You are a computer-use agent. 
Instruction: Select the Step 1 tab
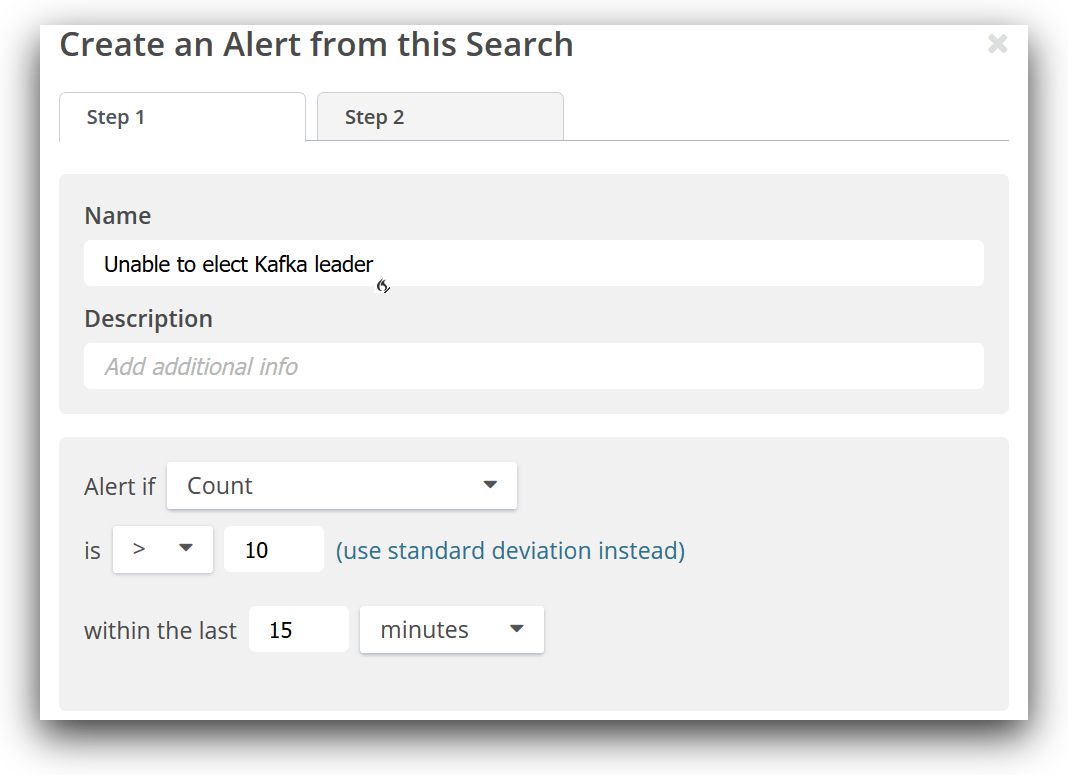(x=182, y=117)
